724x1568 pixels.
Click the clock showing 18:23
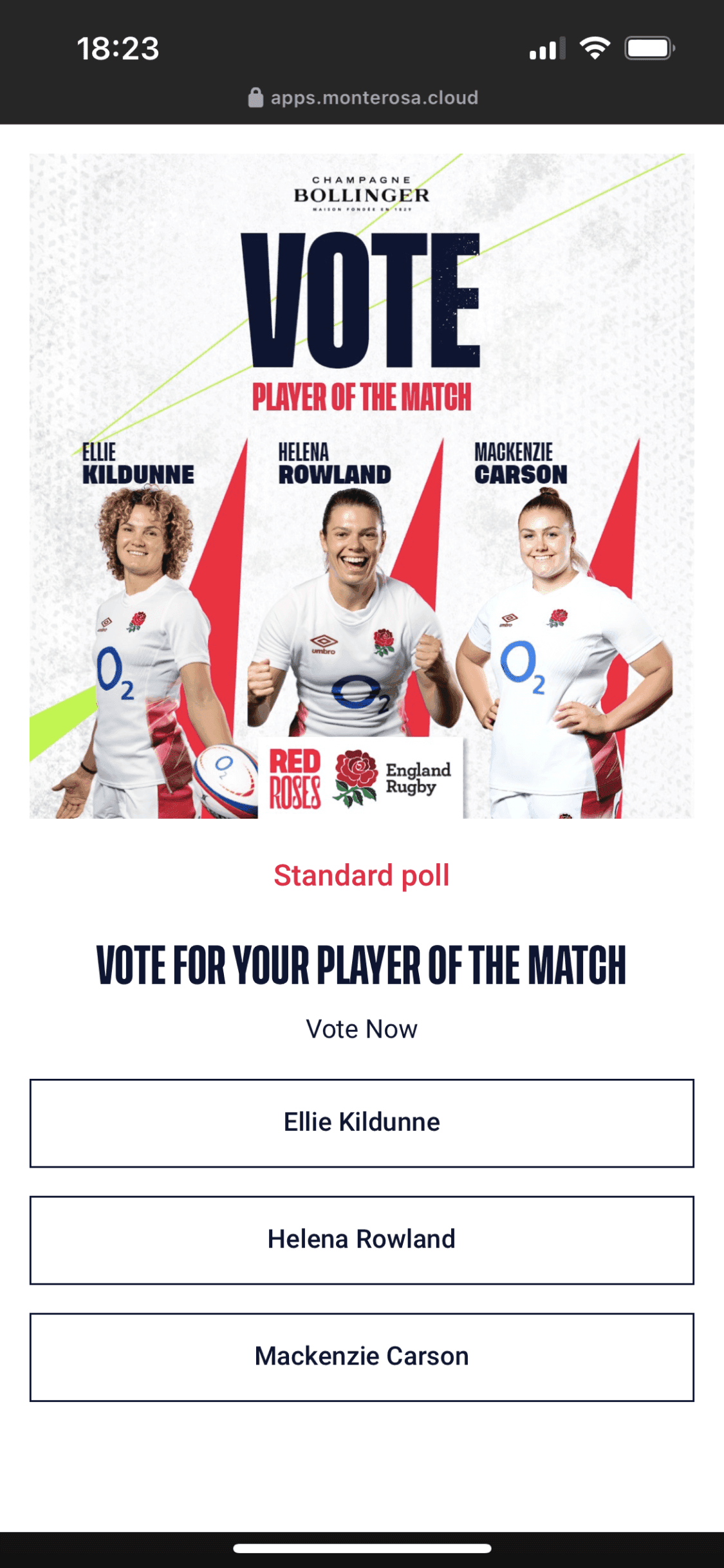(118, 48)
